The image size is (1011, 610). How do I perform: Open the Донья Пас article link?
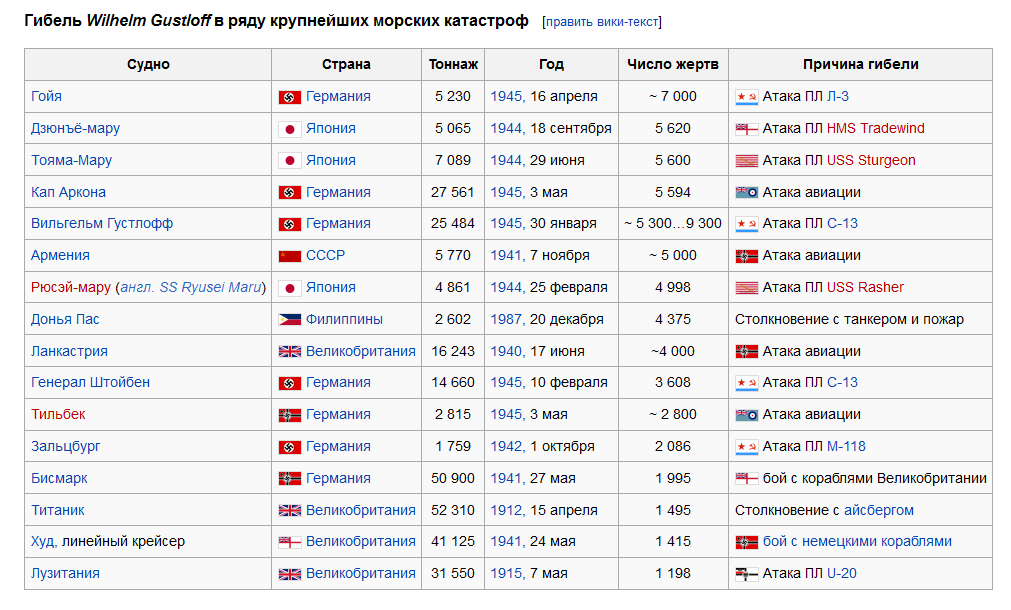point(65,320)
